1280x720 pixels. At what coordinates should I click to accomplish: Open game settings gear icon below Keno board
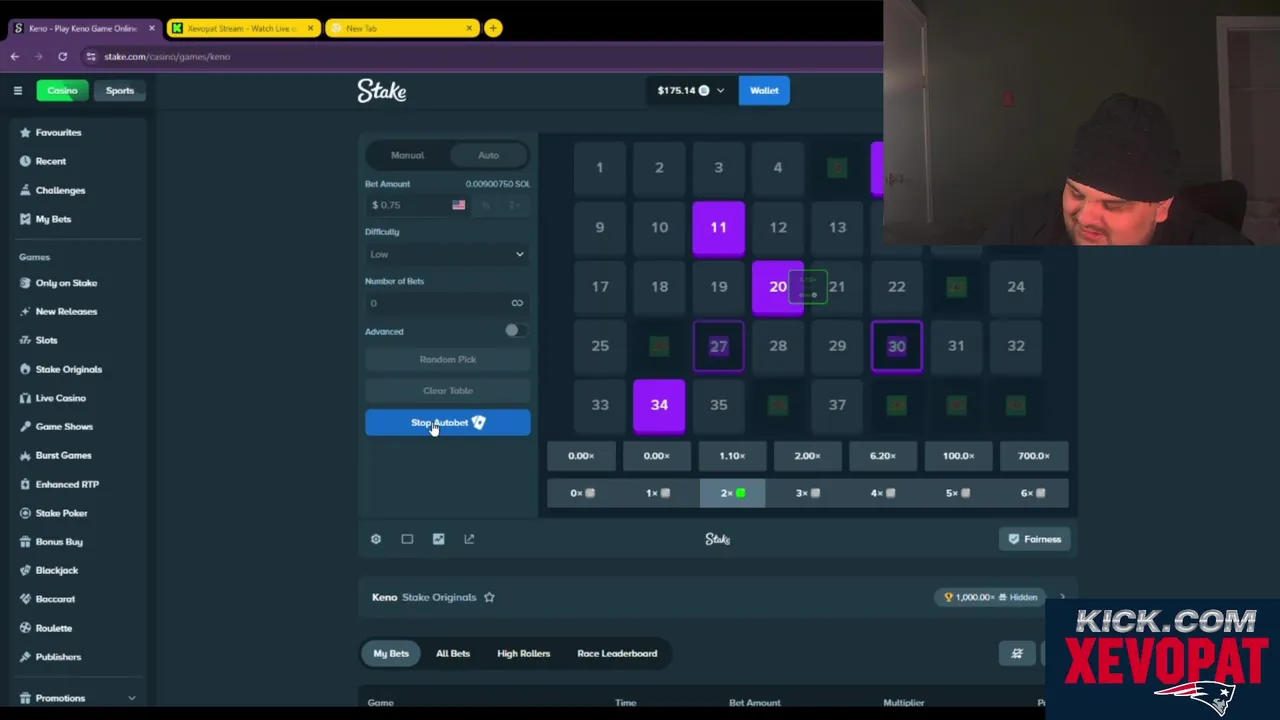376,539
